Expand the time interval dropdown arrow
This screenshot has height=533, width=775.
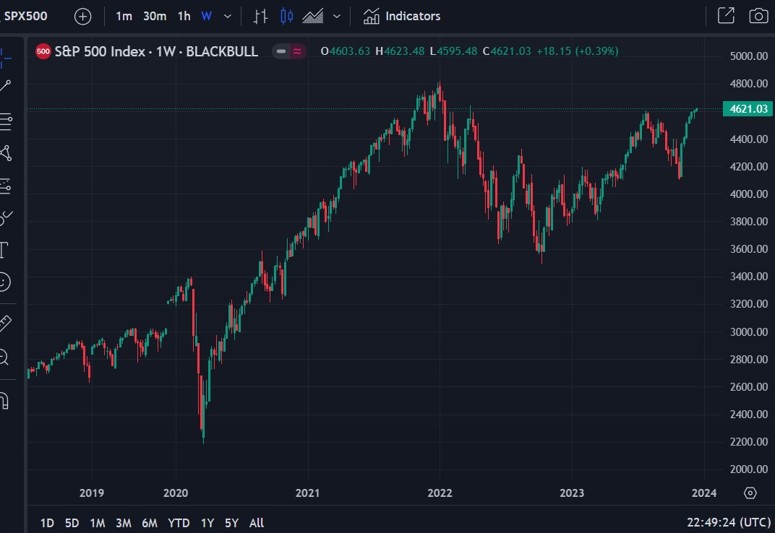(x=228, y=16)
